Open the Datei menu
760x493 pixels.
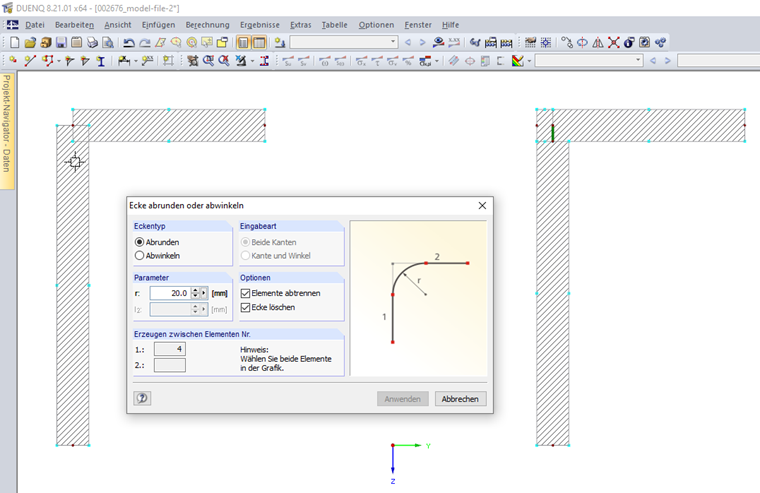pyautogui.click(x=35, y=25)
